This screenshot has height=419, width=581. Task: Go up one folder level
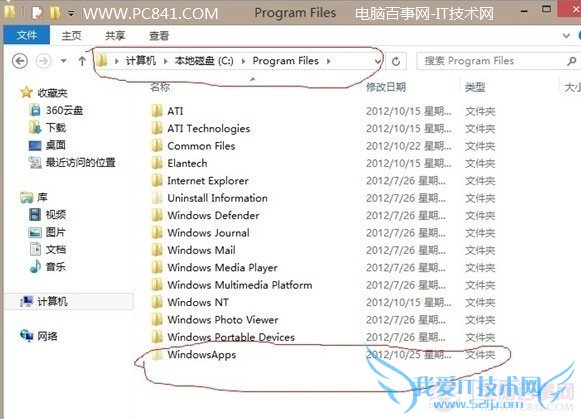click(x=82, y=61)
